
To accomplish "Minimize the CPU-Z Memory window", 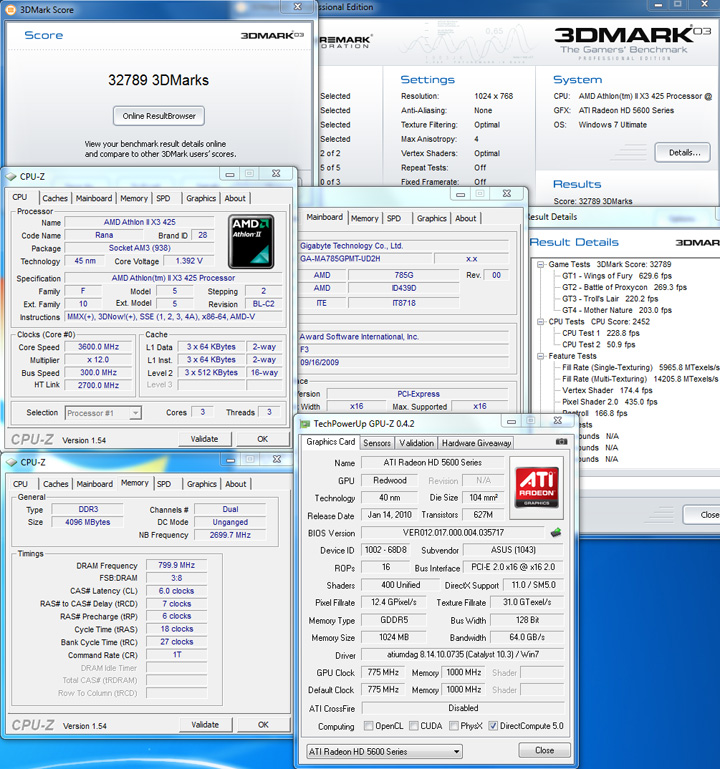I will 231,460.
